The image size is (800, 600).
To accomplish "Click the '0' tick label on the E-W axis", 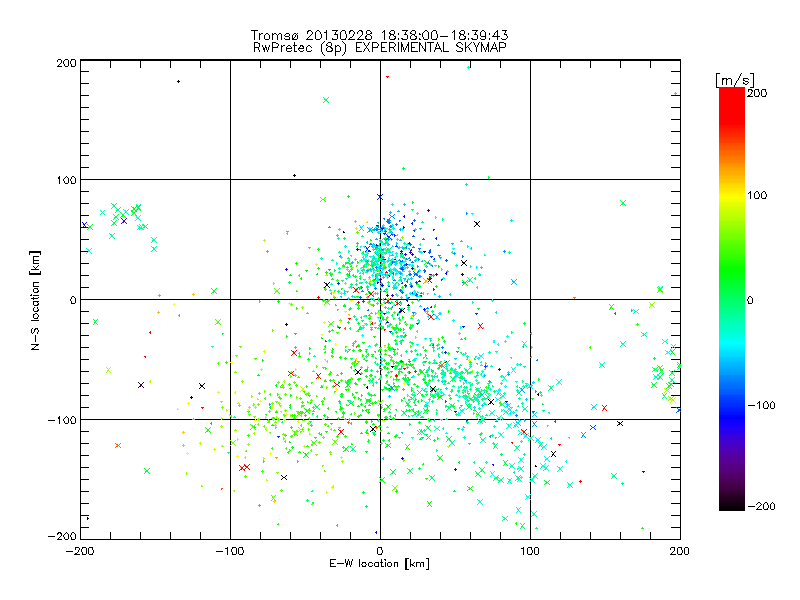I will tap(380, 551).
